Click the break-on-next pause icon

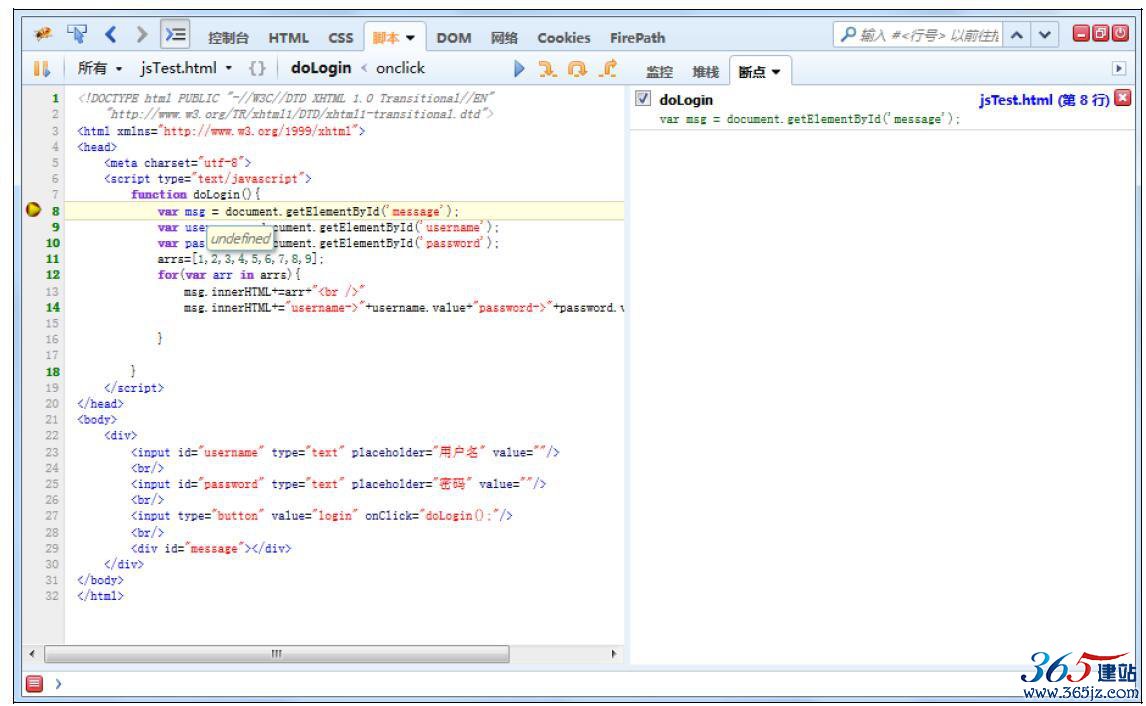pos(42,69)
